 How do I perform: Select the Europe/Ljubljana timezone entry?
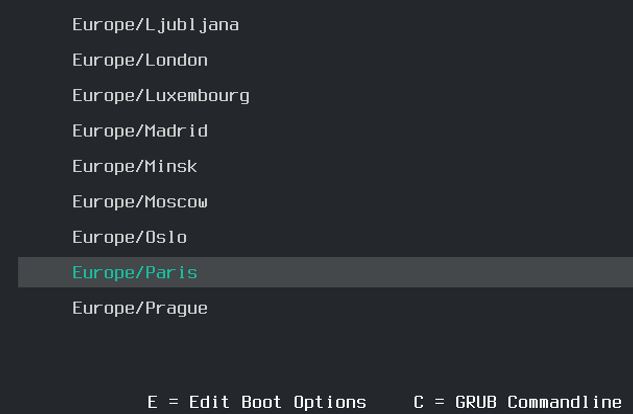pos(155,25)
